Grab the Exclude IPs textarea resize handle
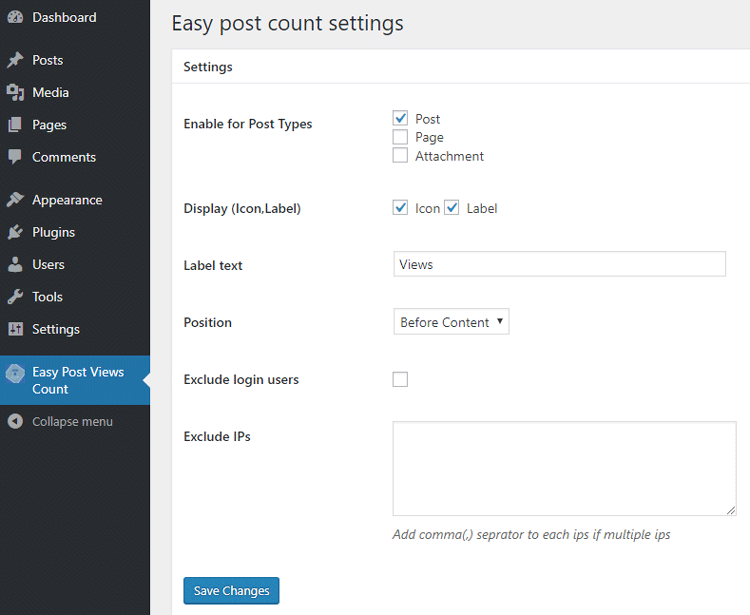The image size is (750, 615). click(730, 510)
